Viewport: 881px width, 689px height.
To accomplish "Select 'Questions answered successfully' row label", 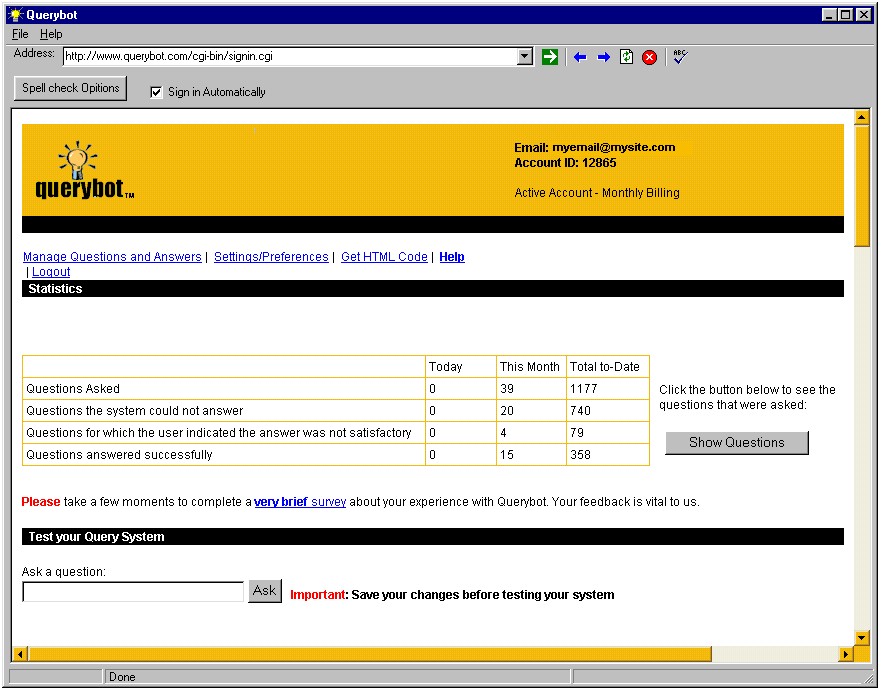I will (119, 455).
